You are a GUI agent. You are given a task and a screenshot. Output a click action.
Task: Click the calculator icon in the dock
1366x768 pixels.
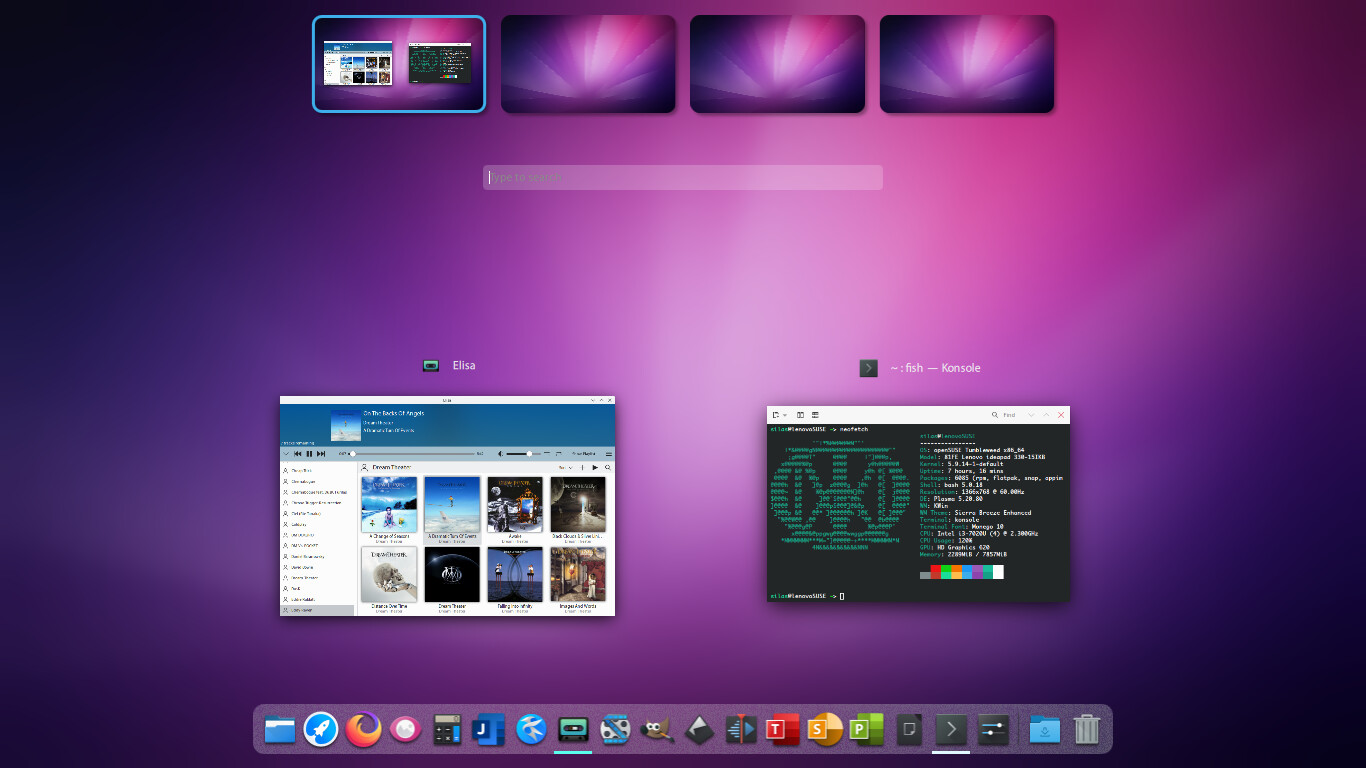447,729
